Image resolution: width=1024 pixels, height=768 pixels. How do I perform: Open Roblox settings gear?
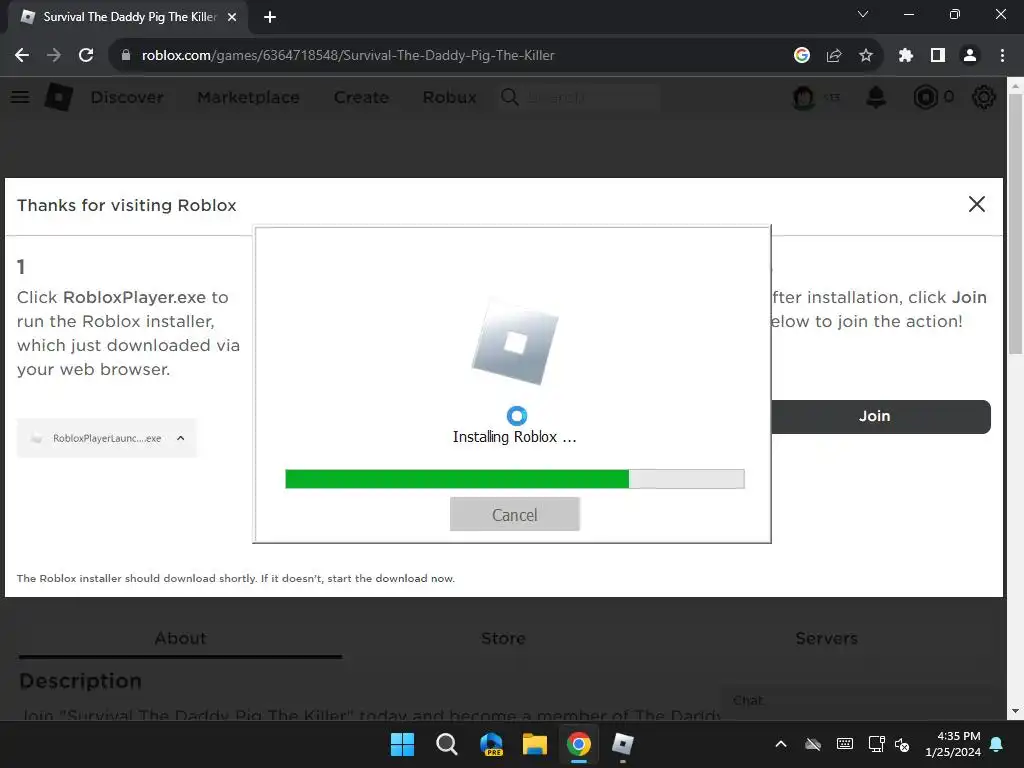click(984, 97)
